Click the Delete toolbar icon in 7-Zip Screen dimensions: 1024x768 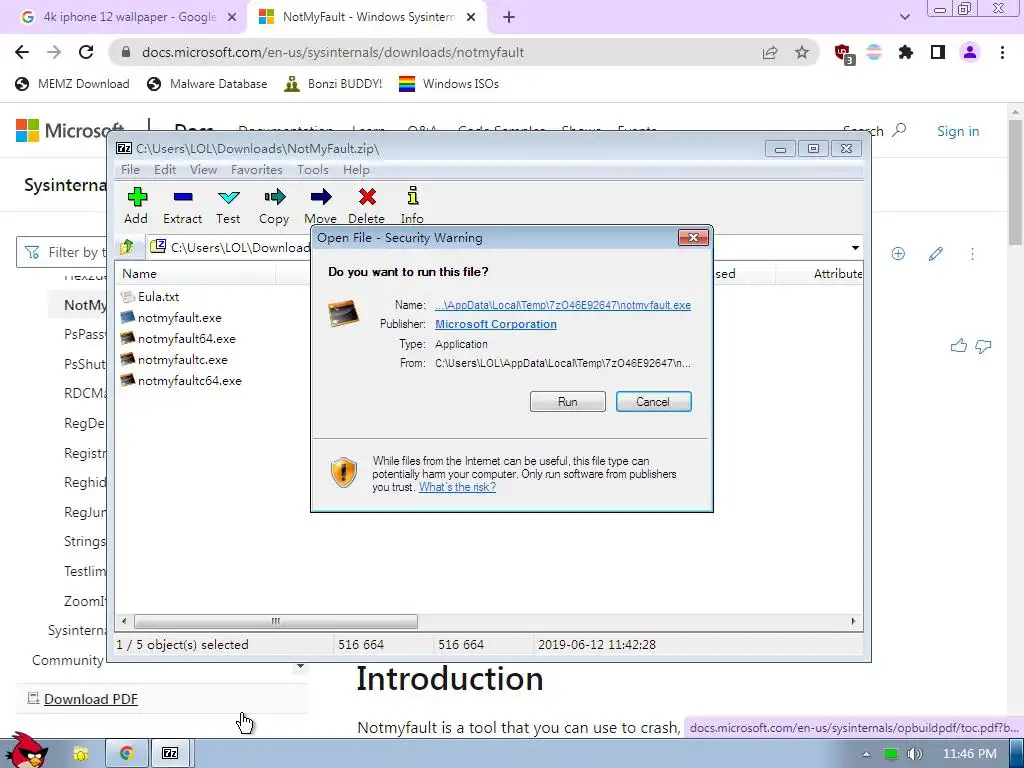[367, 197]
